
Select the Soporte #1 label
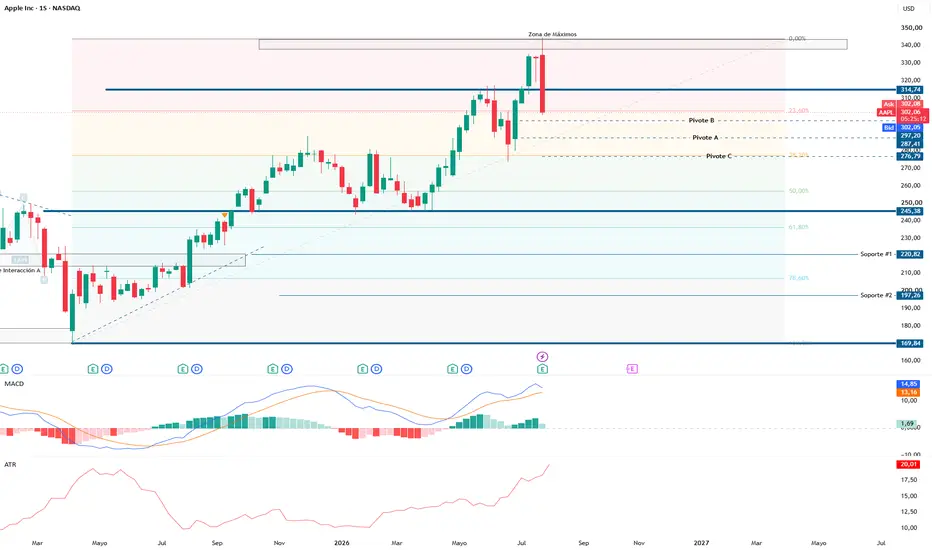[x=876, y=254]
